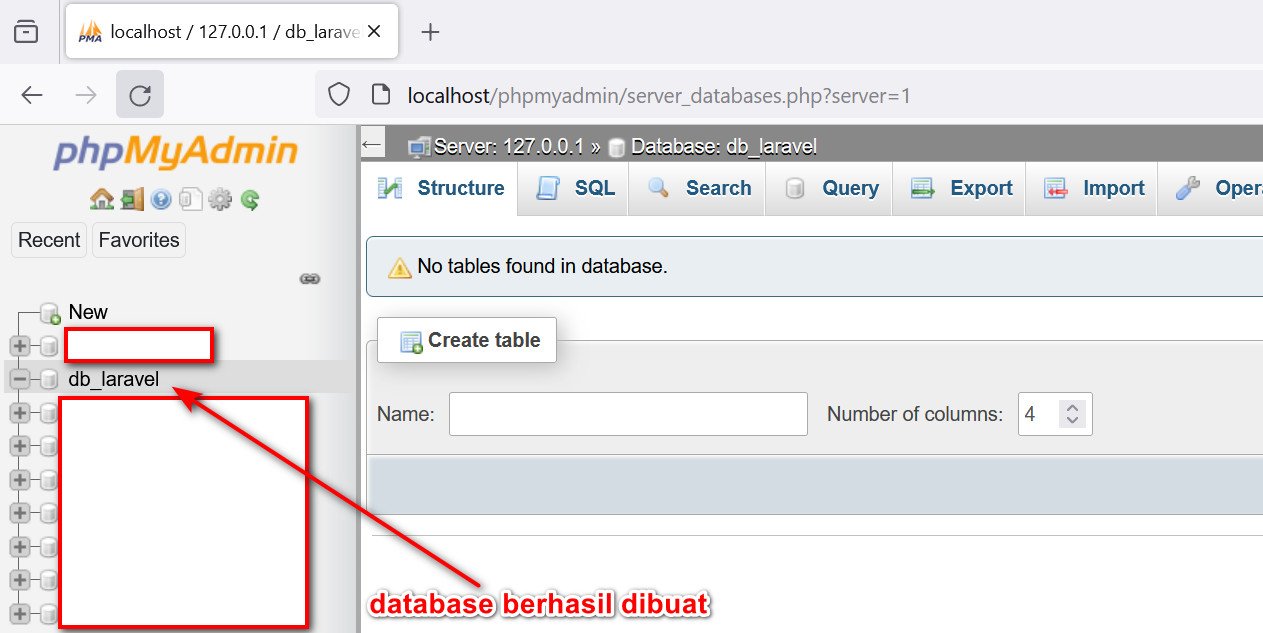Viewport: 1263px width, 633px height.
Task: Select db_laravel in the database tree
Action: (x=113, y=379)
